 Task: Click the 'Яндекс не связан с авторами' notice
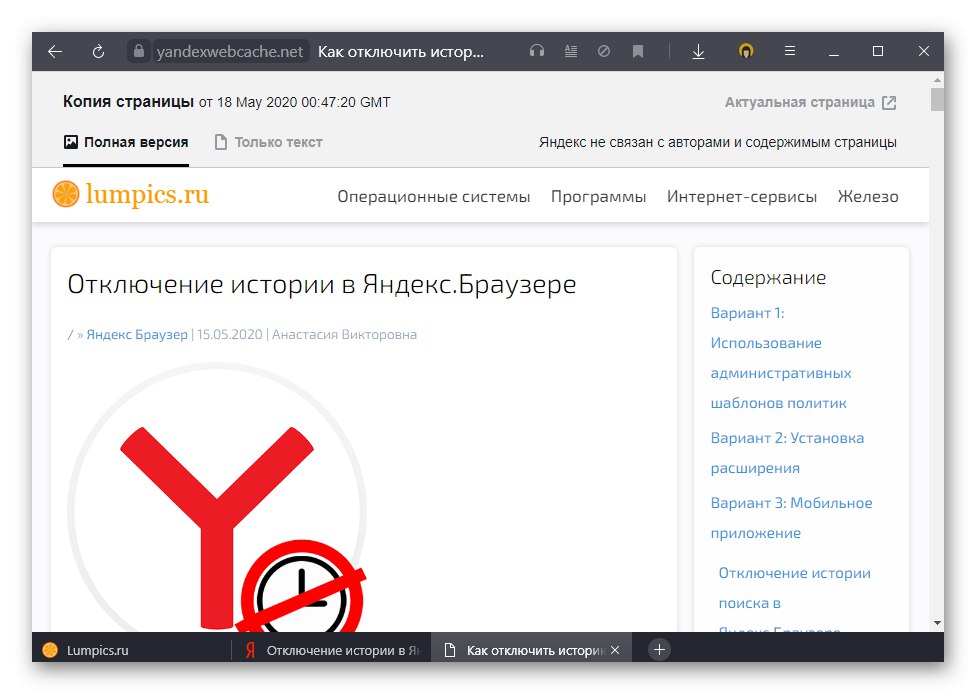coord(718,143)
